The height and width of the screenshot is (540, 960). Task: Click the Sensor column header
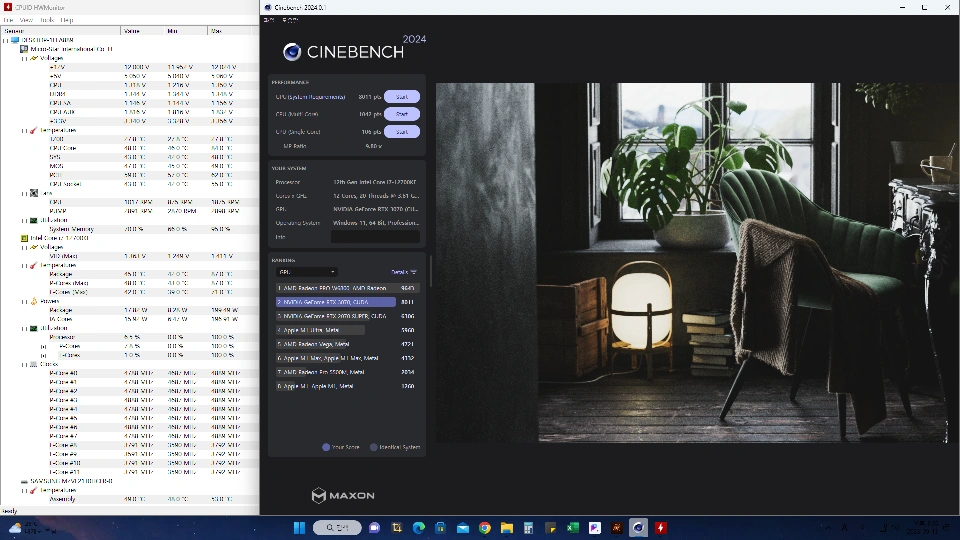click(61, 31)
